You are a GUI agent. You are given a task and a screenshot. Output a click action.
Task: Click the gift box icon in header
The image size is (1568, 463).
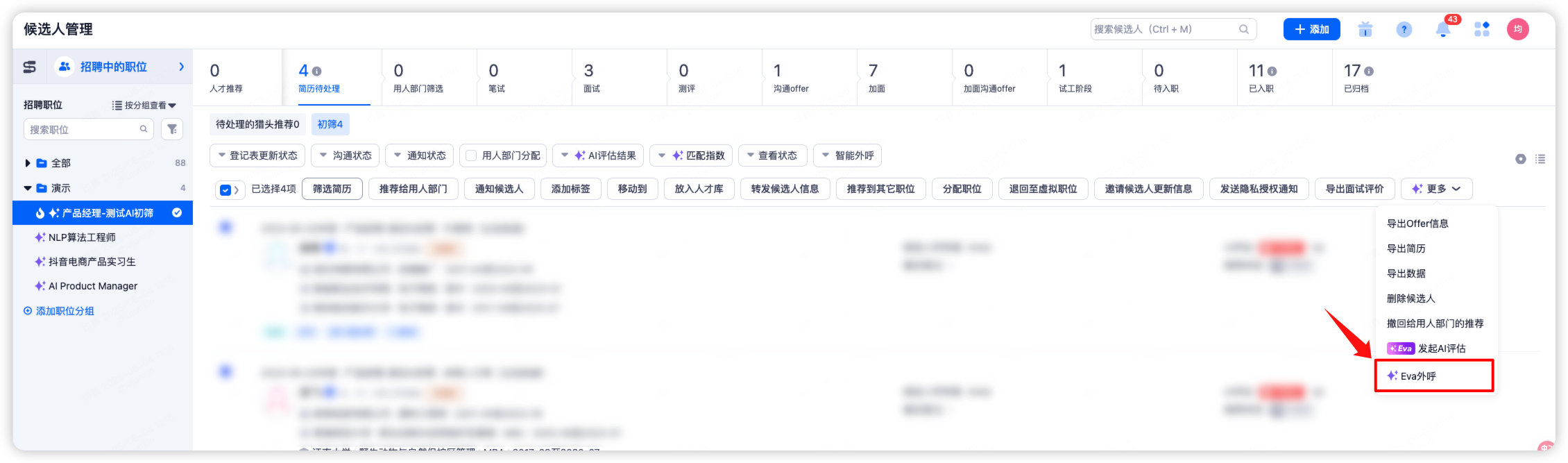click(x=1365, y=29)
